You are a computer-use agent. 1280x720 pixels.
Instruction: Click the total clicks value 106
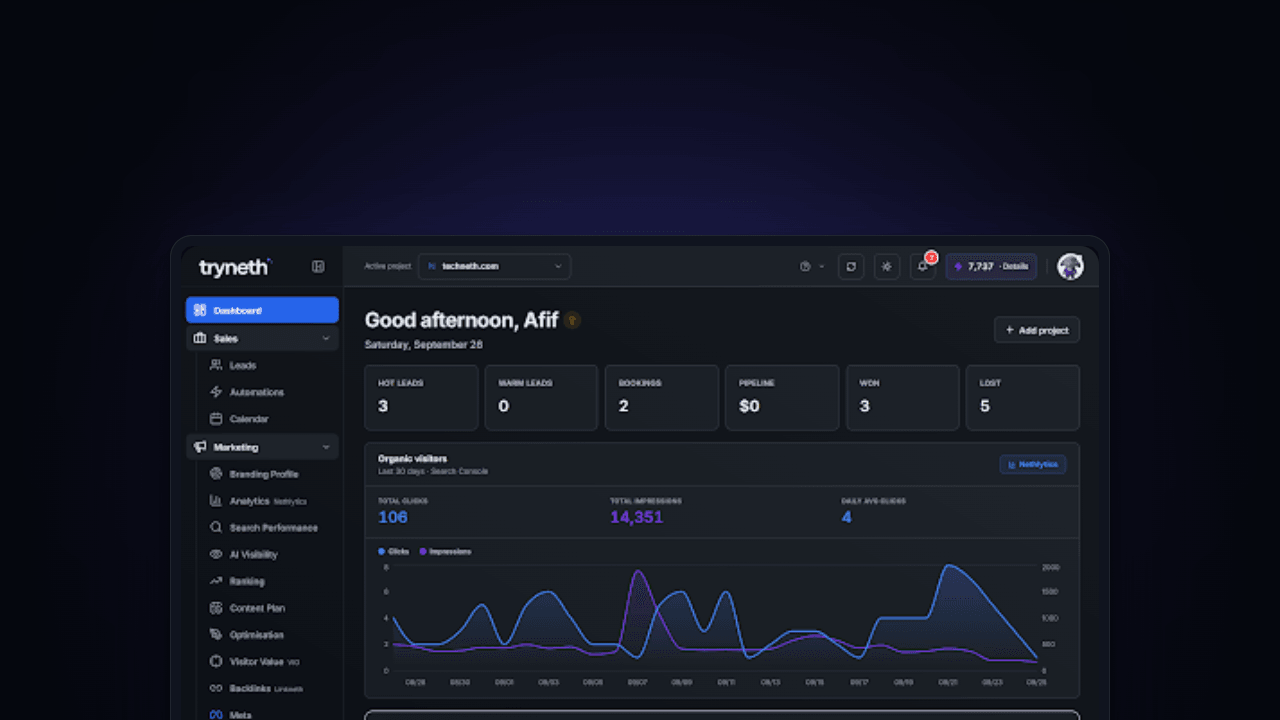tap(393, 517)
